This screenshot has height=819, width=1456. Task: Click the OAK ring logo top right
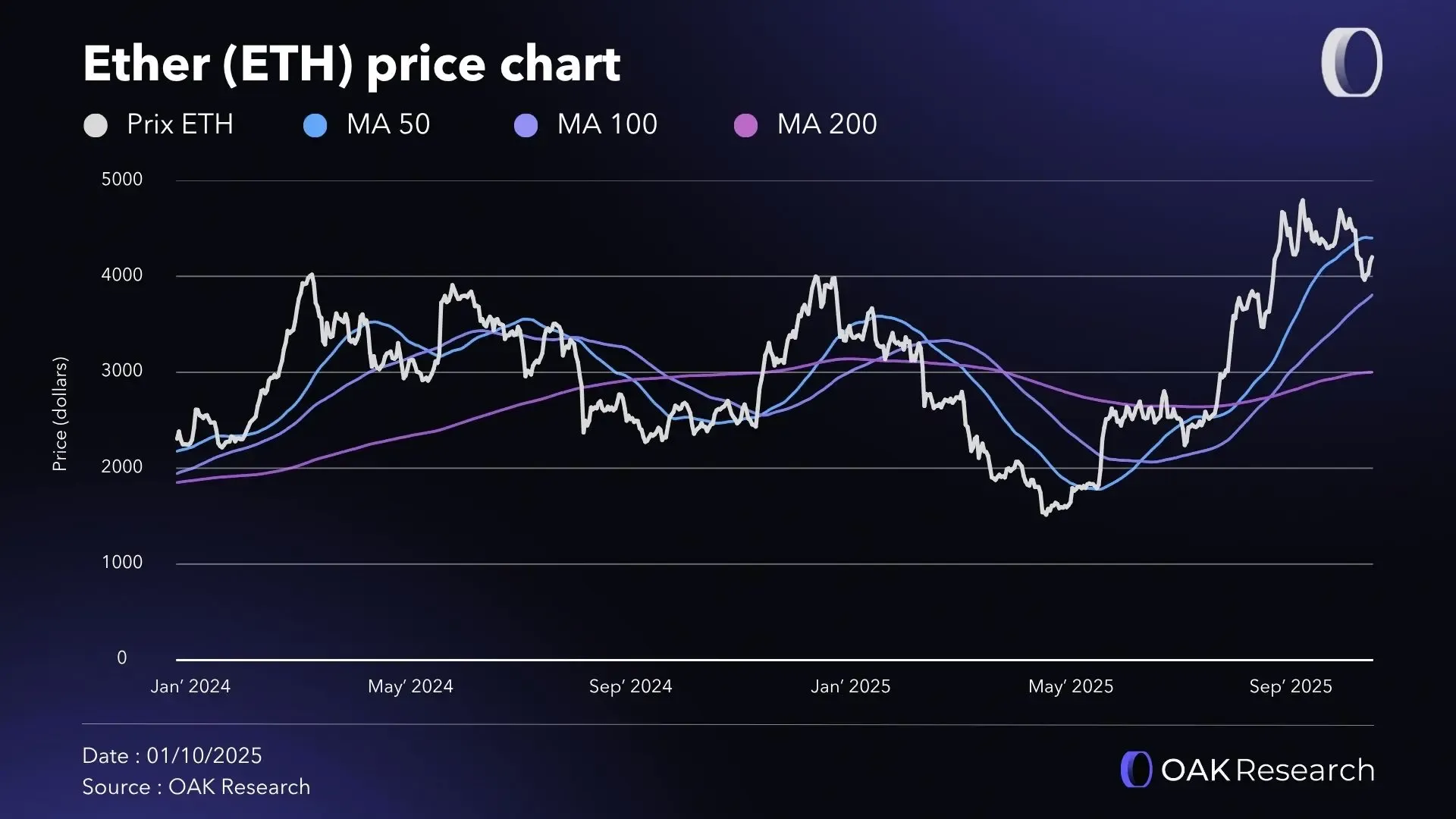(x=1351, y=63)
